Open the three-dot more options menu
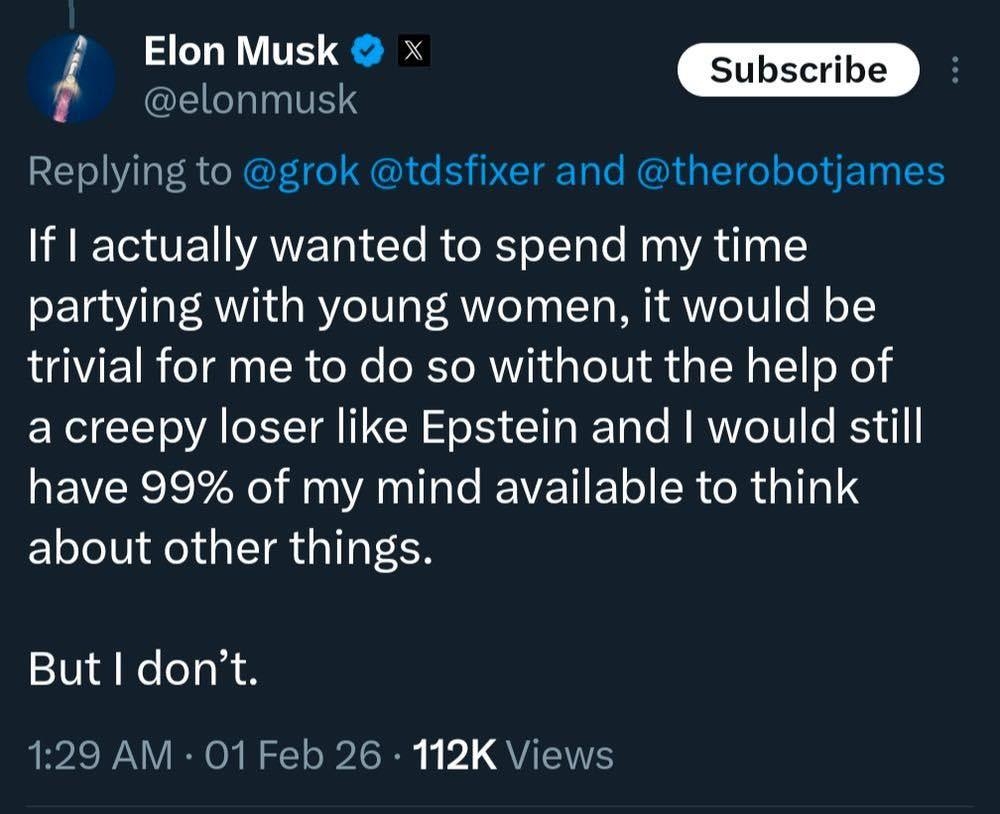1000x814 pixels. click(x=955, y=70)
